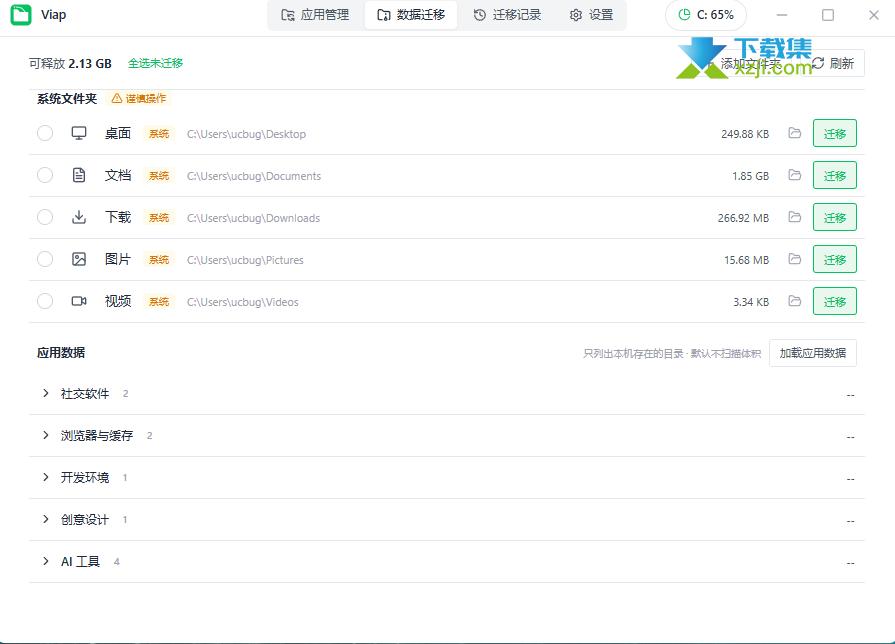Select the 桌面 row radio button

[x=45, y=134]
